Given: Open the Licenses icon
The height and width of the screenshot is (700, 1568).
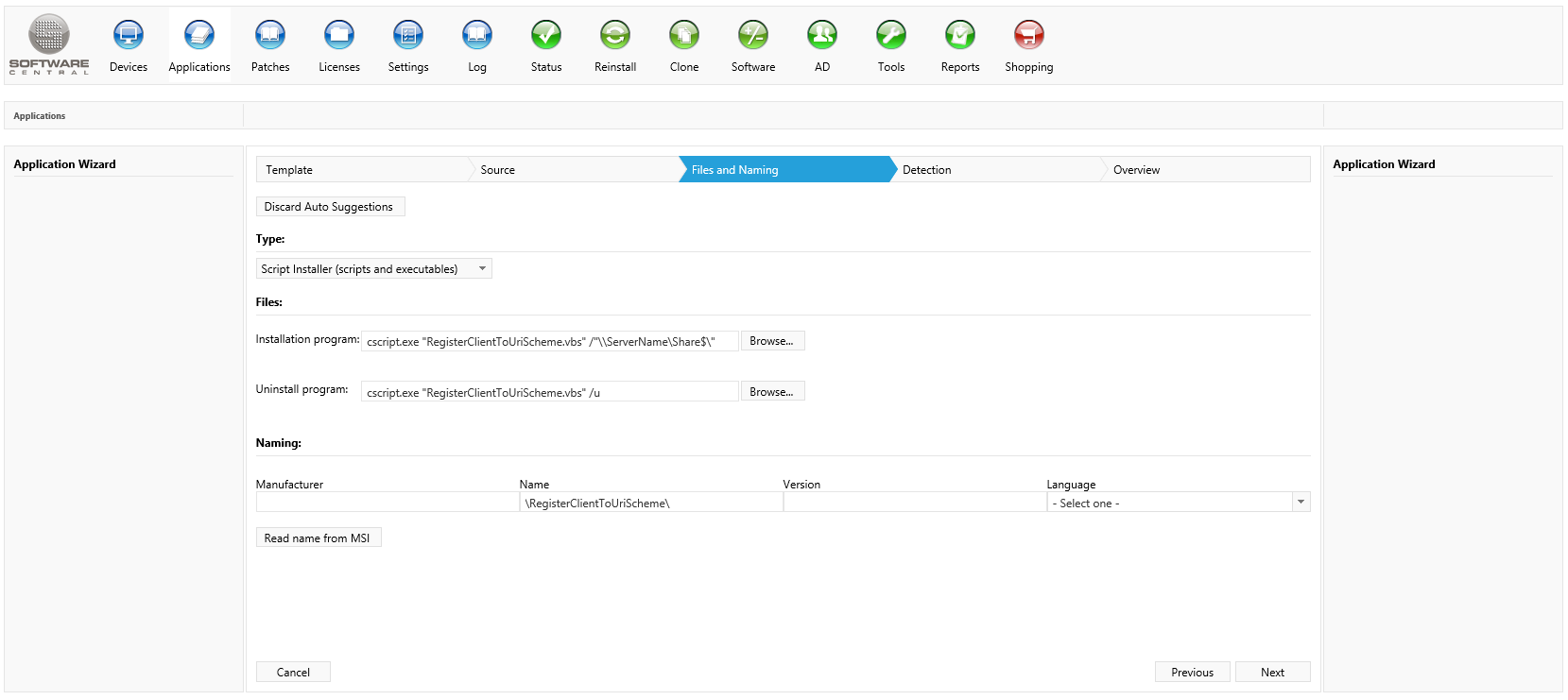Looking at the screenshot, I should [339, 36].
